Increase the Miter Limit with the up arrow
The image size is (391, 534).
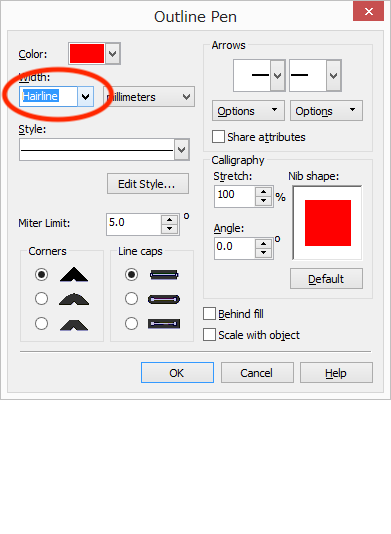pyautogui.click(x=170, y=220)
